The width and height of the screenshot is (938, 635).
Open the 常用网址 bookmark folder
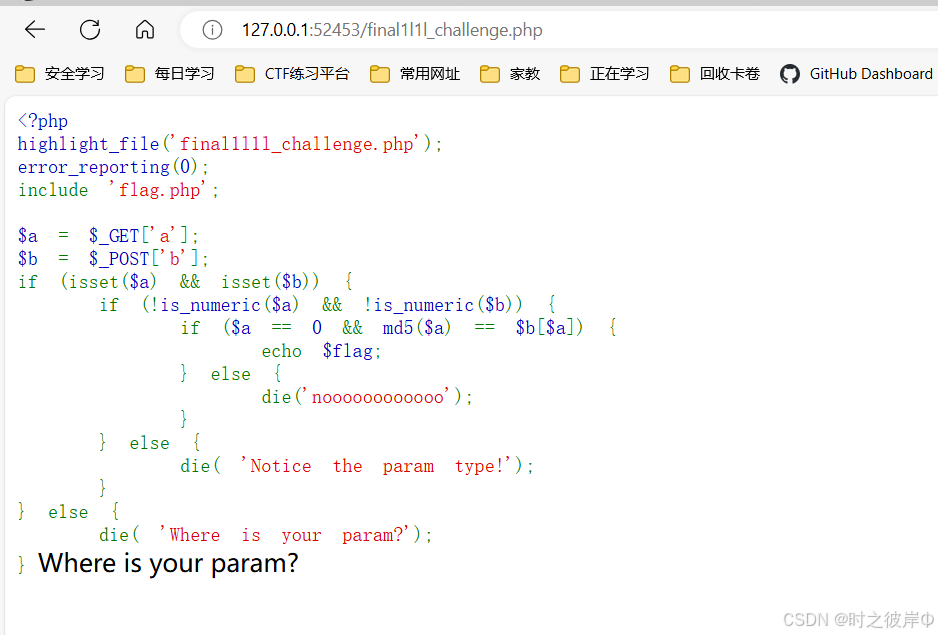click(x=415, y=74)
